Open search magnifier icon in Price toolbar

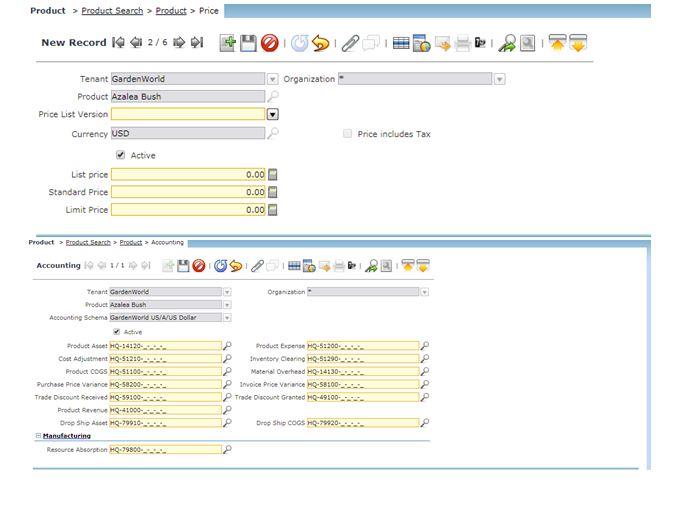pyautogui.click(x=527, y=43)
